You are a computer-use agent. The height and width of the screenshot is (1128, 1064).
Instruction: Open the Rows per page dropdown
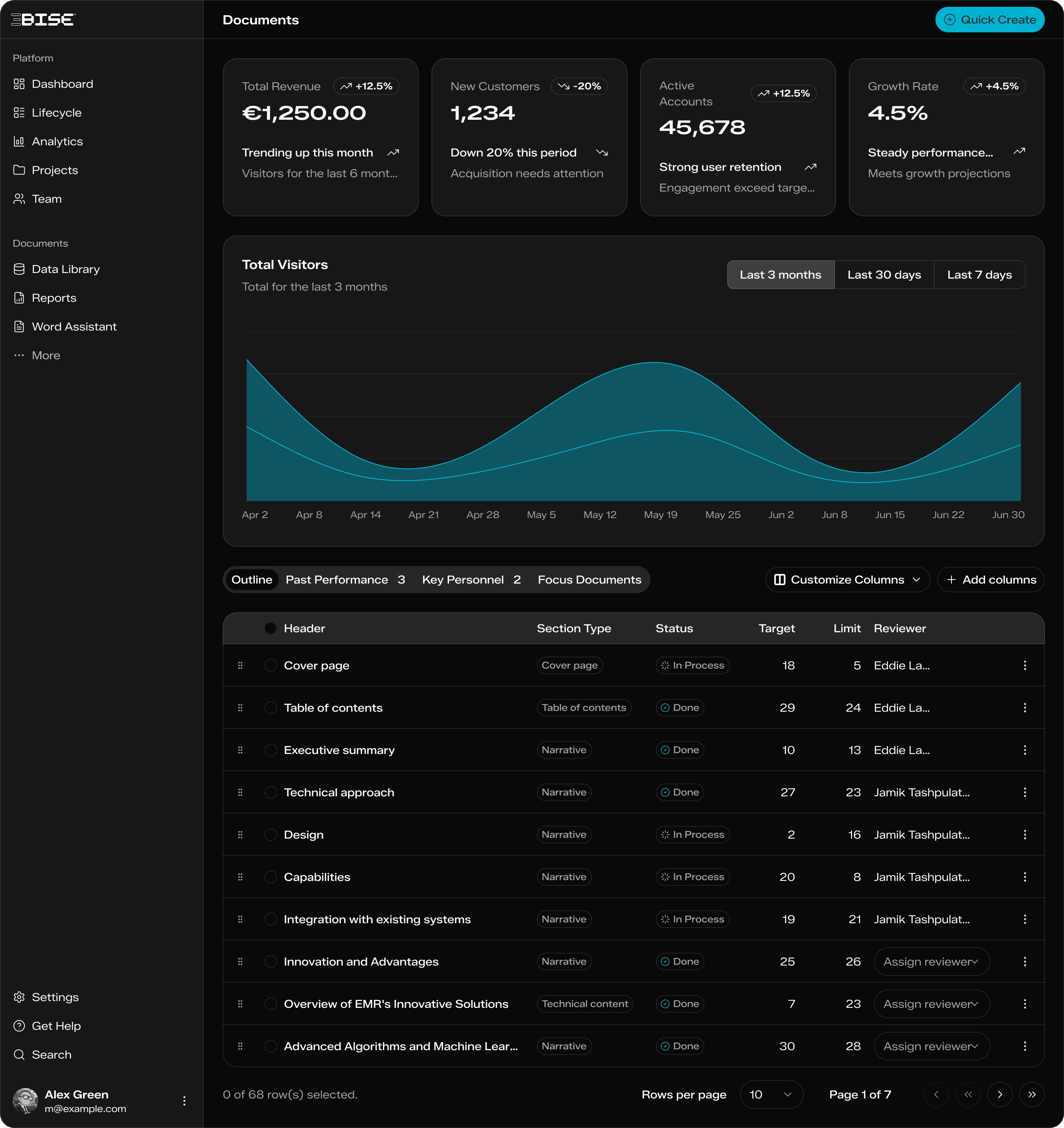[x=771, y=1094]
